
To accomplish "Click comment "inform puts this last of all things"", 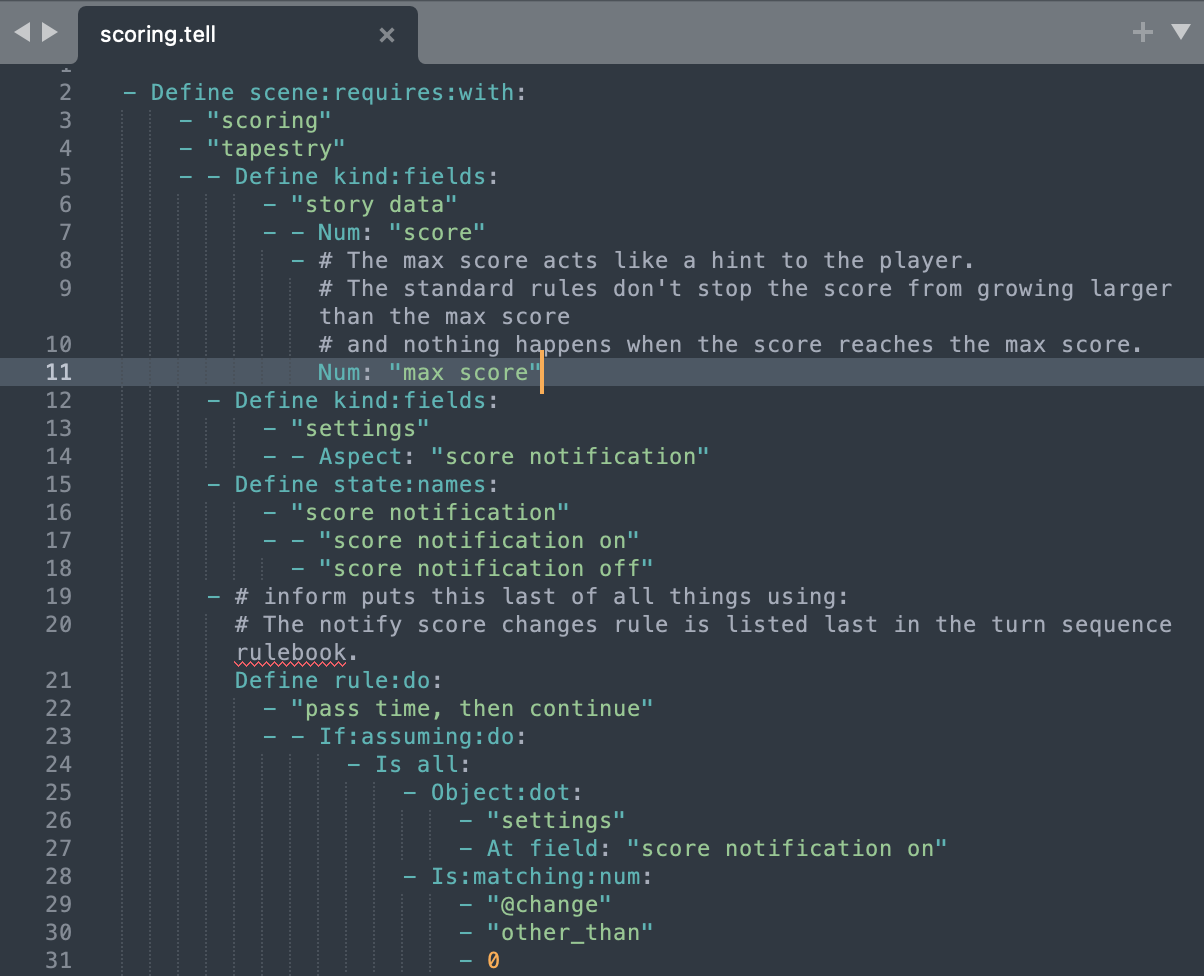I will click(541, 596).
